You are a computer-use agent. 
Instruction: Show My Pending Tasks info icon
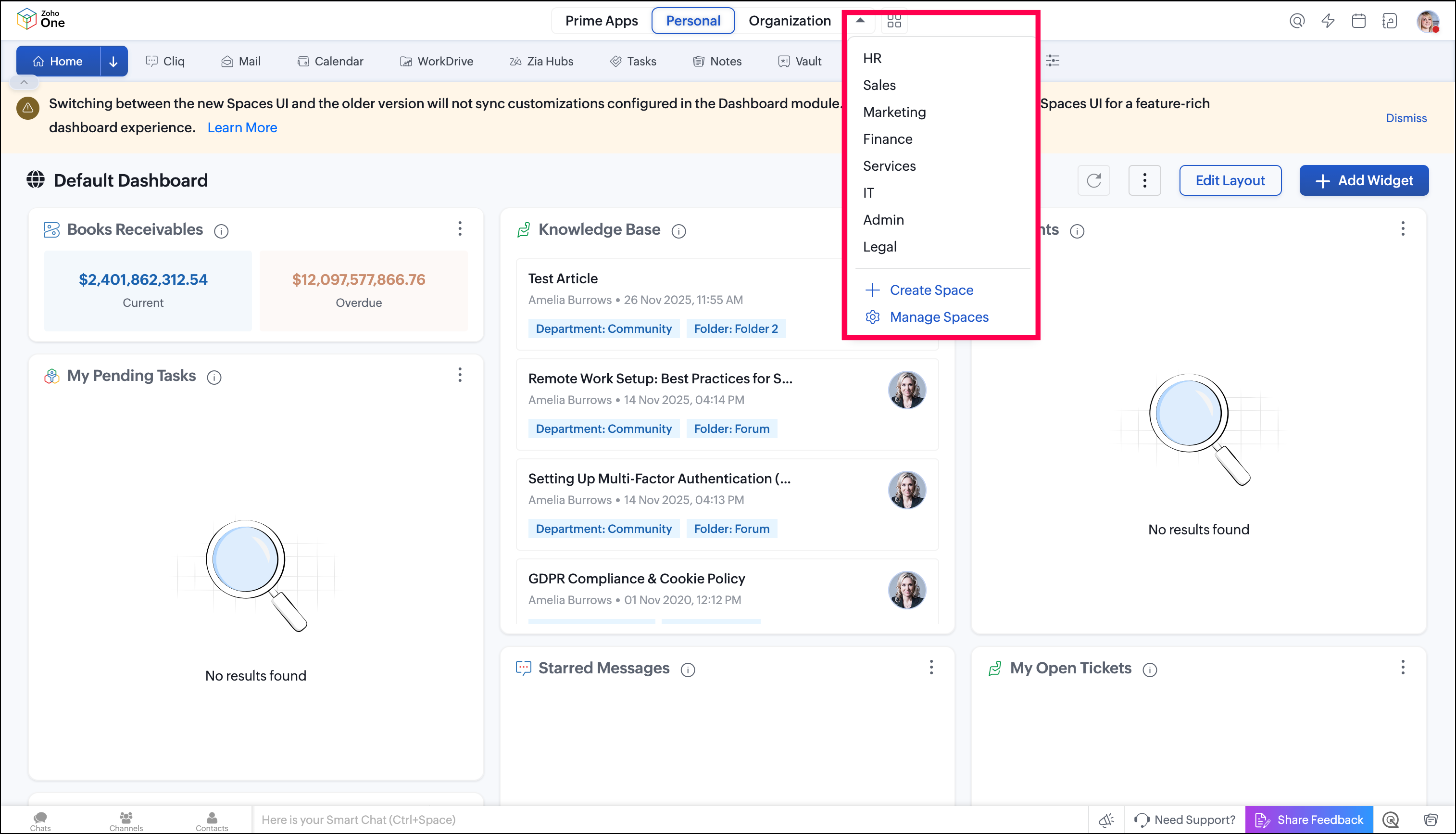click(214, 378)
